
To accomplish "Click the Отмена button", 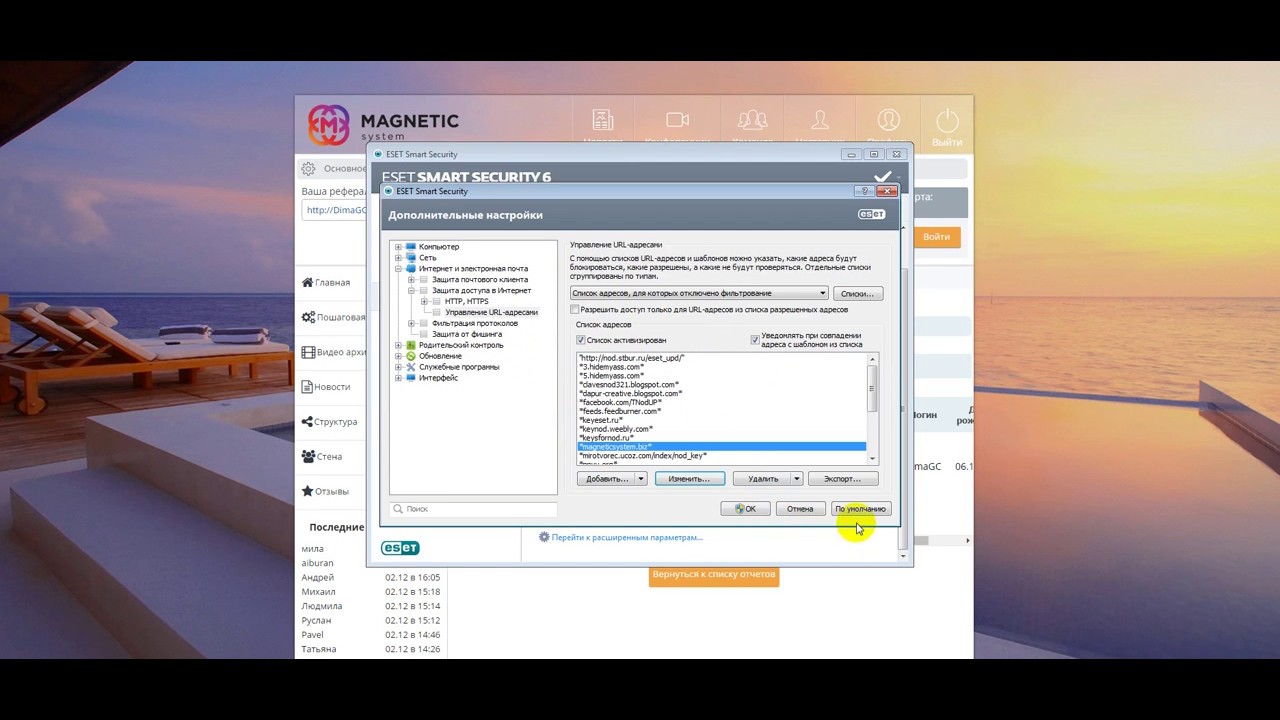I will pyautogui.click(x=800, y=509).
